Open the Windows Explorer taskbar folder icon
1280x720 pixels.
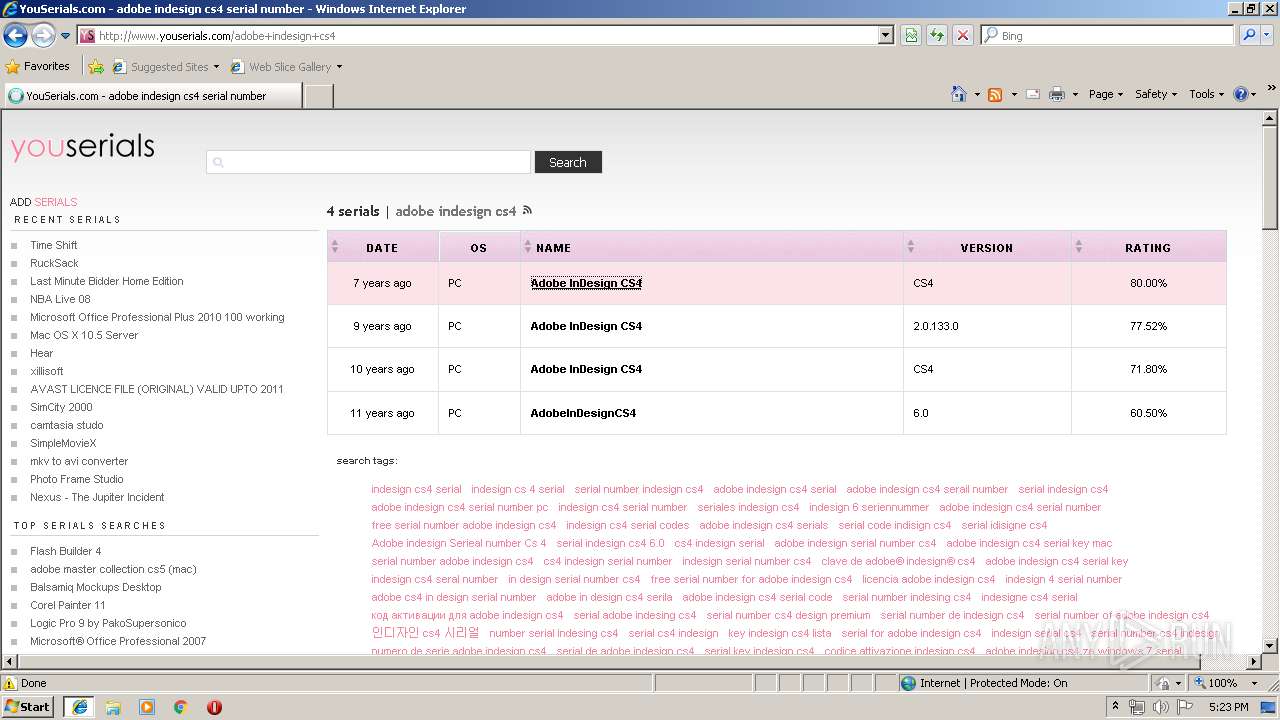point(113,707)
